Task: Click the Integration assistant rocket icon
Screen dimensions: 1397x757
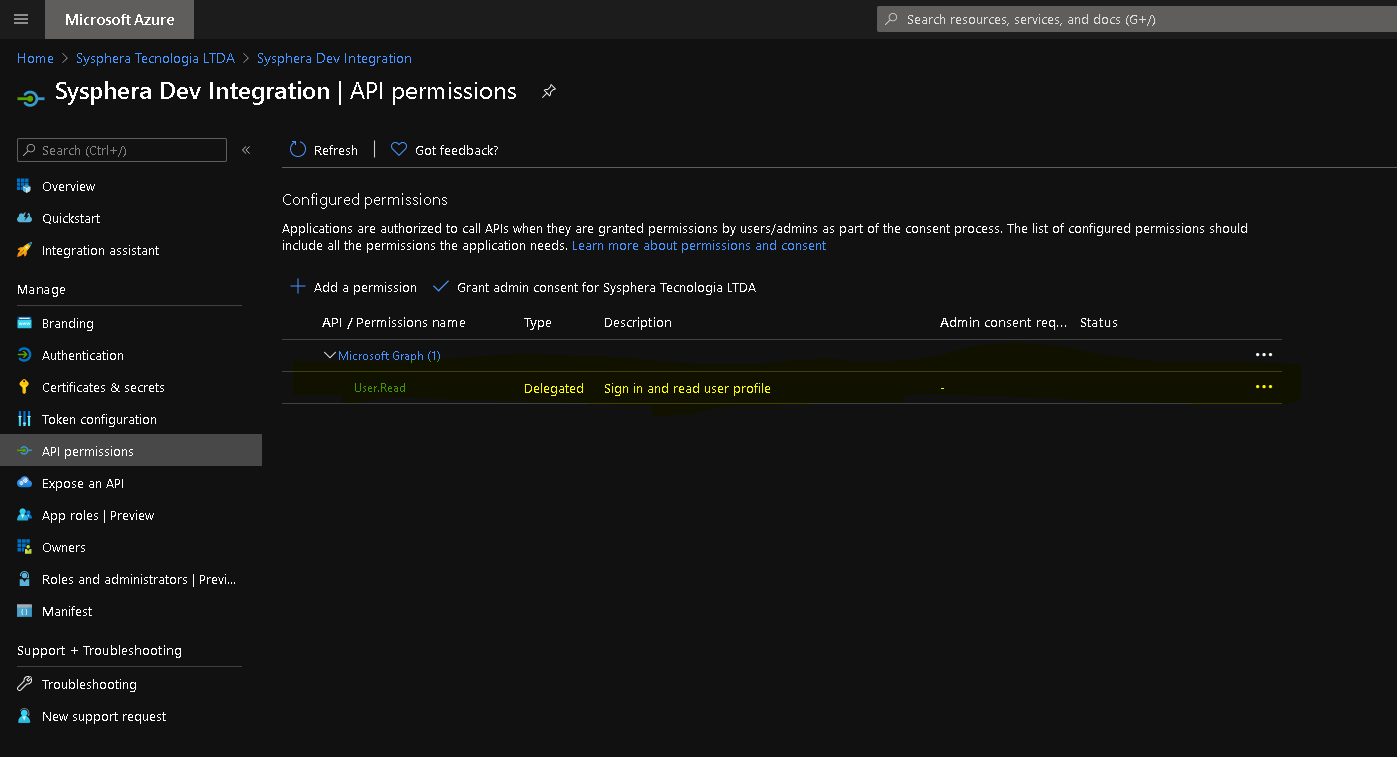Action: click(x=24, y=250)
